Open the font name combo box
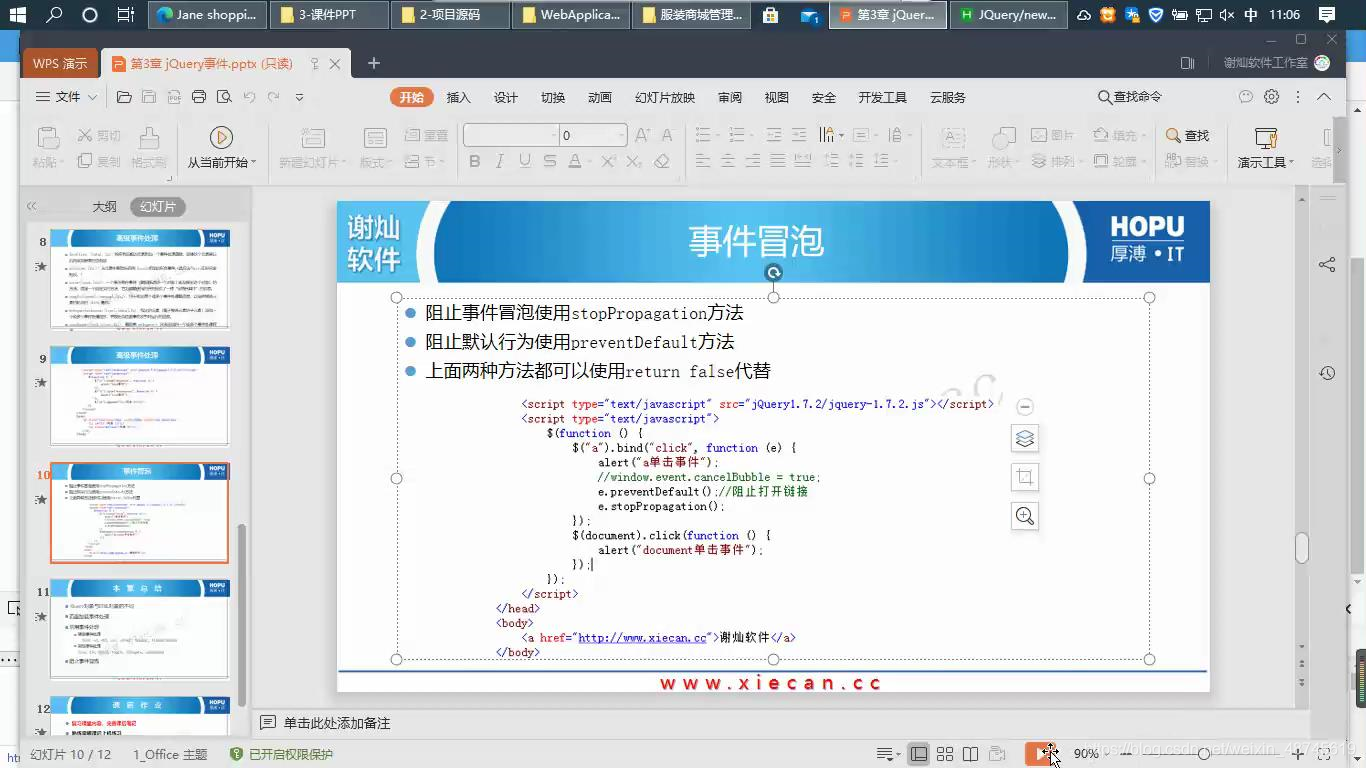1366x768 pixels. [x=510, y=135]
